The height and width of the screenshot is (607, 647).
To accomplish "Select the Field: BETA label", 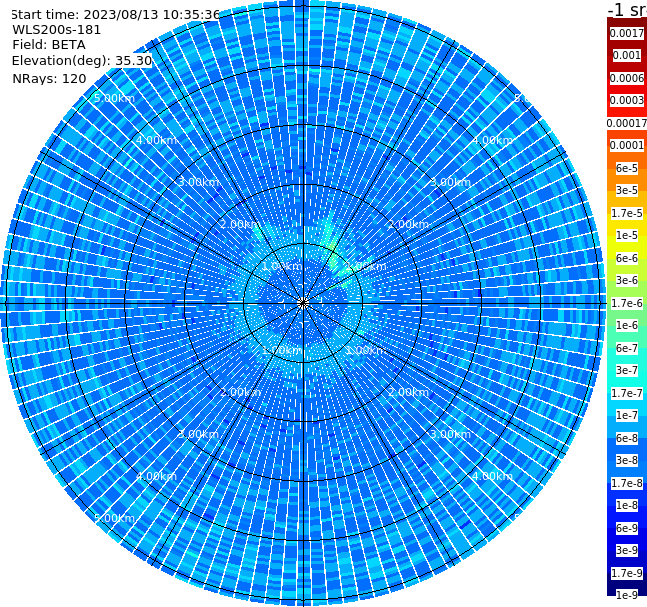I will pyautogui.click(x=49, y=45).
